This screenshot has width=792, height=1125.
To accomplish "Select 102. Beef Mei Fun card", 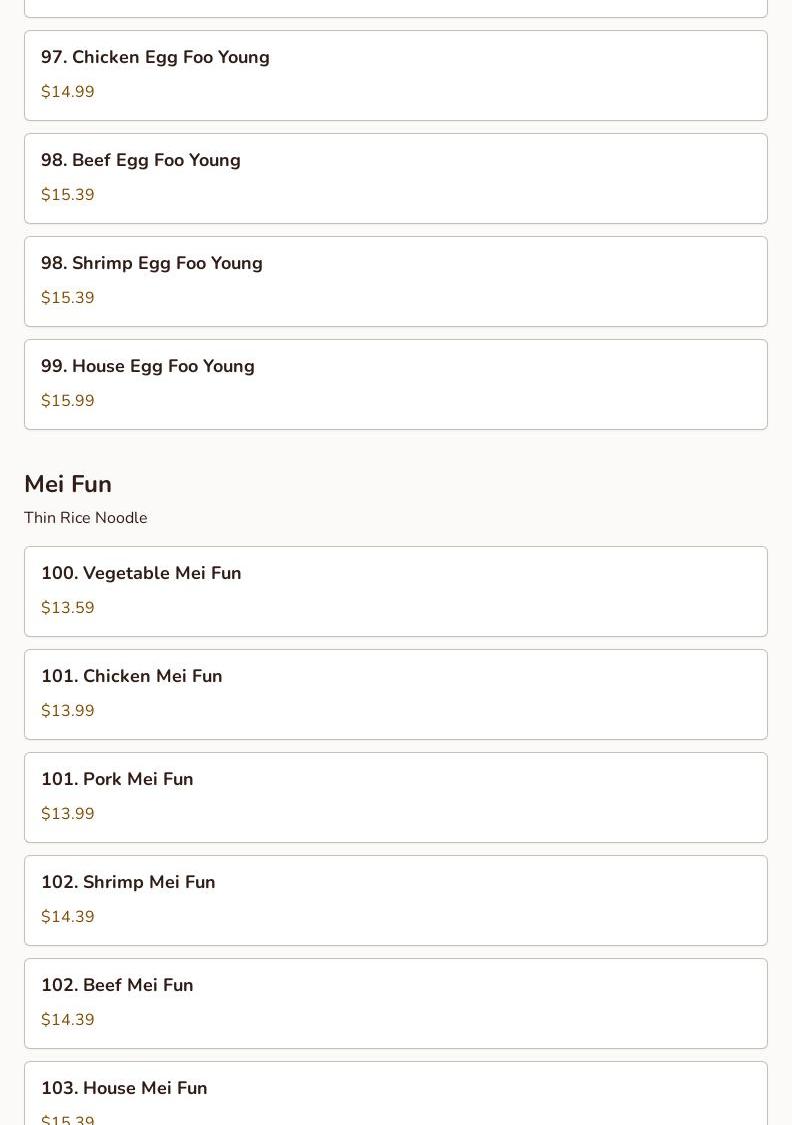I will [396, 1003].
